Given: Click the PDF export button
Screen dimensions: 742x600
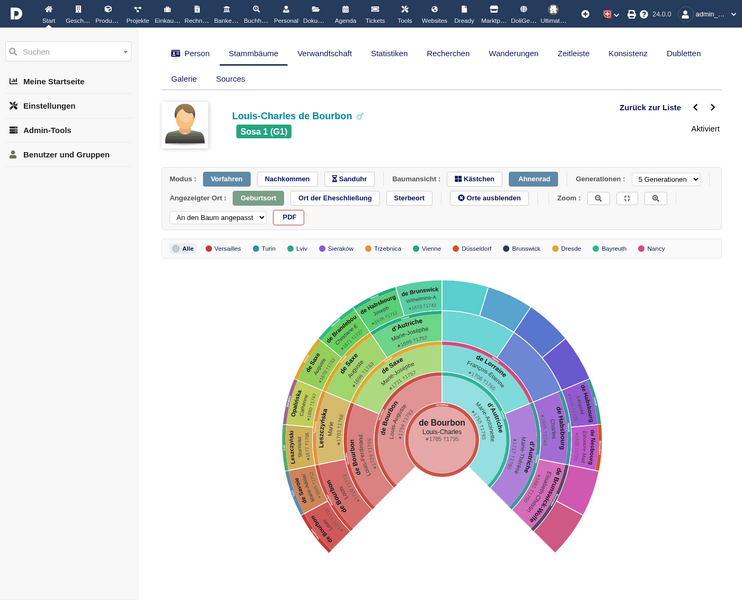Looking at the screenshot, I should coord(289,217).
